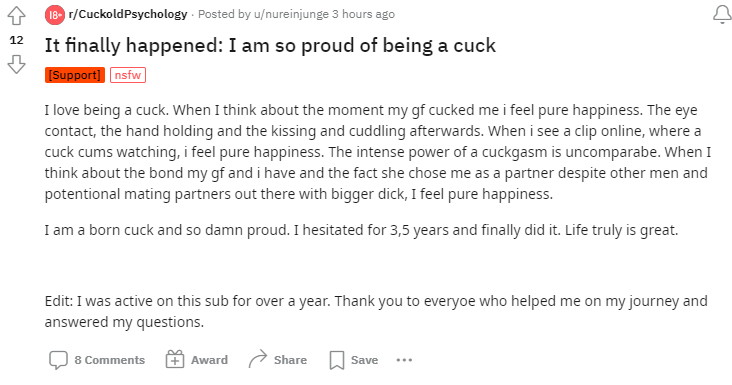
Task: Visit the r/CuckoldPsychology subreddit link
Action: [x=128, y=14]
